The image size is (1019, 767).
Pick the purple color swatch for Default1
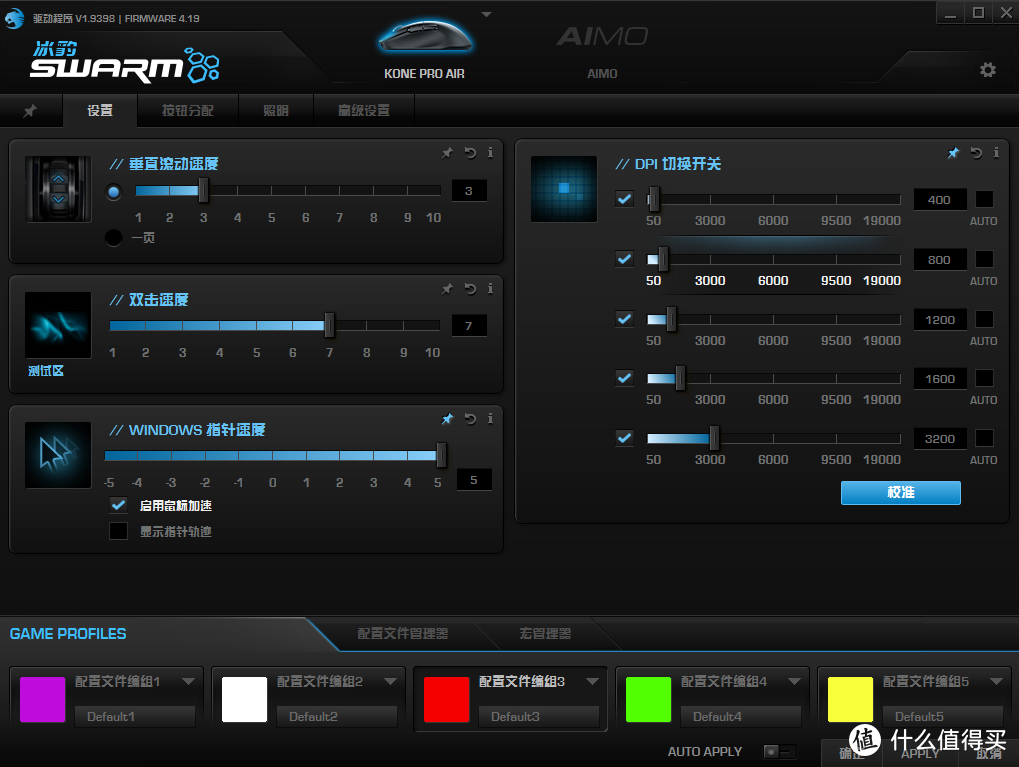pos(43,699)
